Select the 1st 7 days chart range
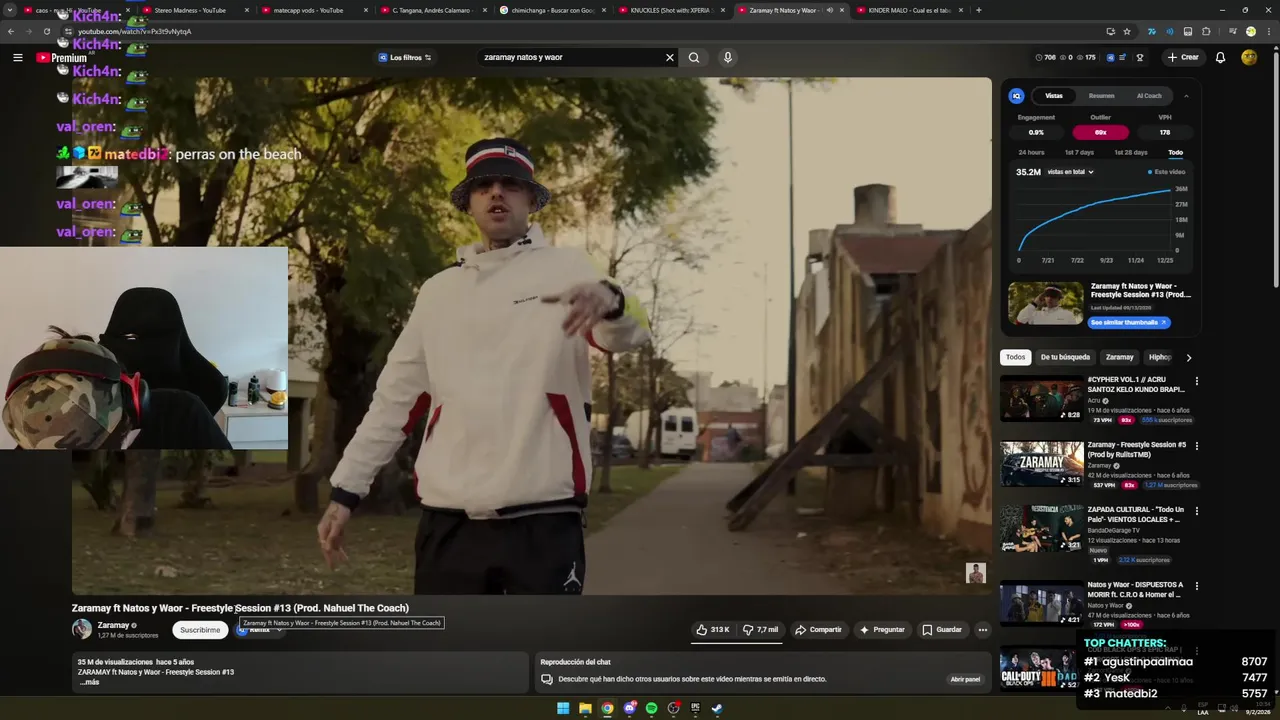Image resolution: width=1280 pixels, height=720 pixels. (1079, 152)
